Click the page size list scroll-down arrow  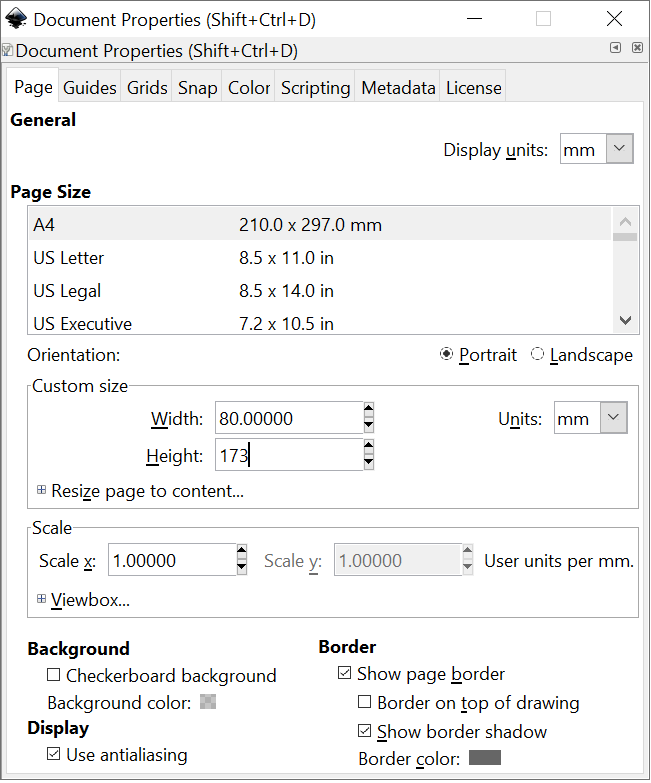(x=625, y=320)
